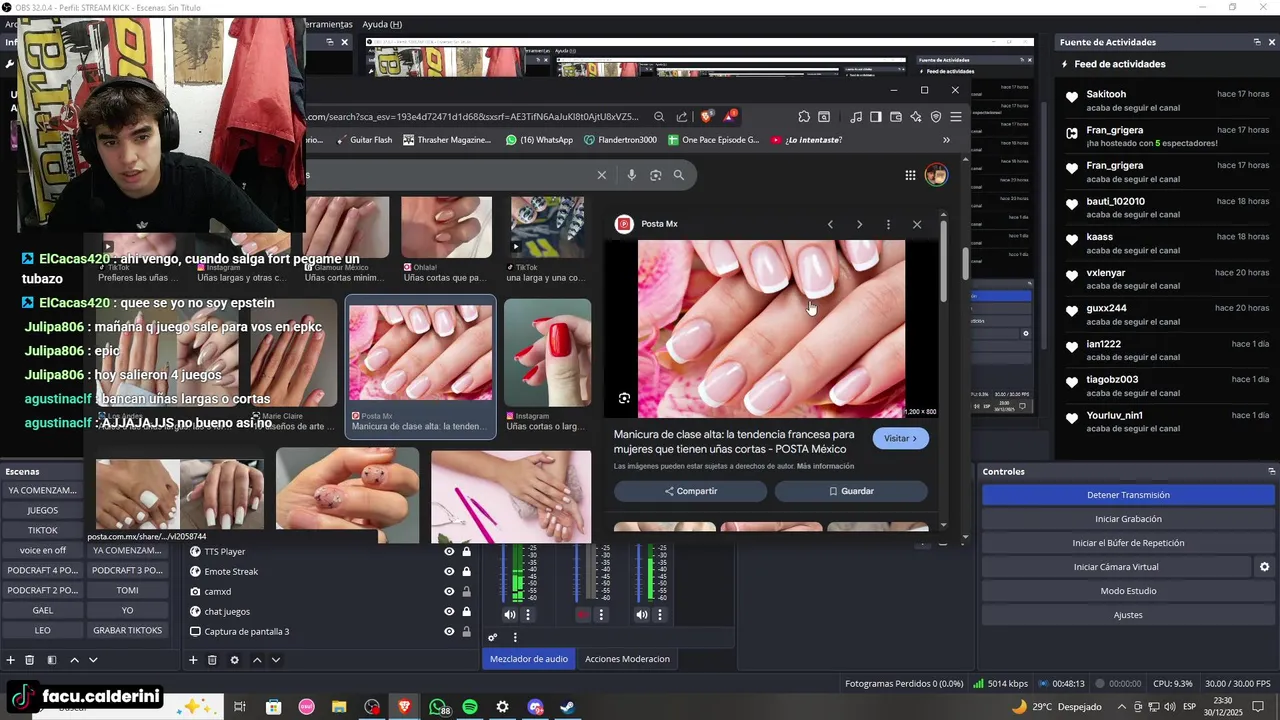Open Leo AI sparkle icon in Brave toolbar

click(x=916, y=117)
